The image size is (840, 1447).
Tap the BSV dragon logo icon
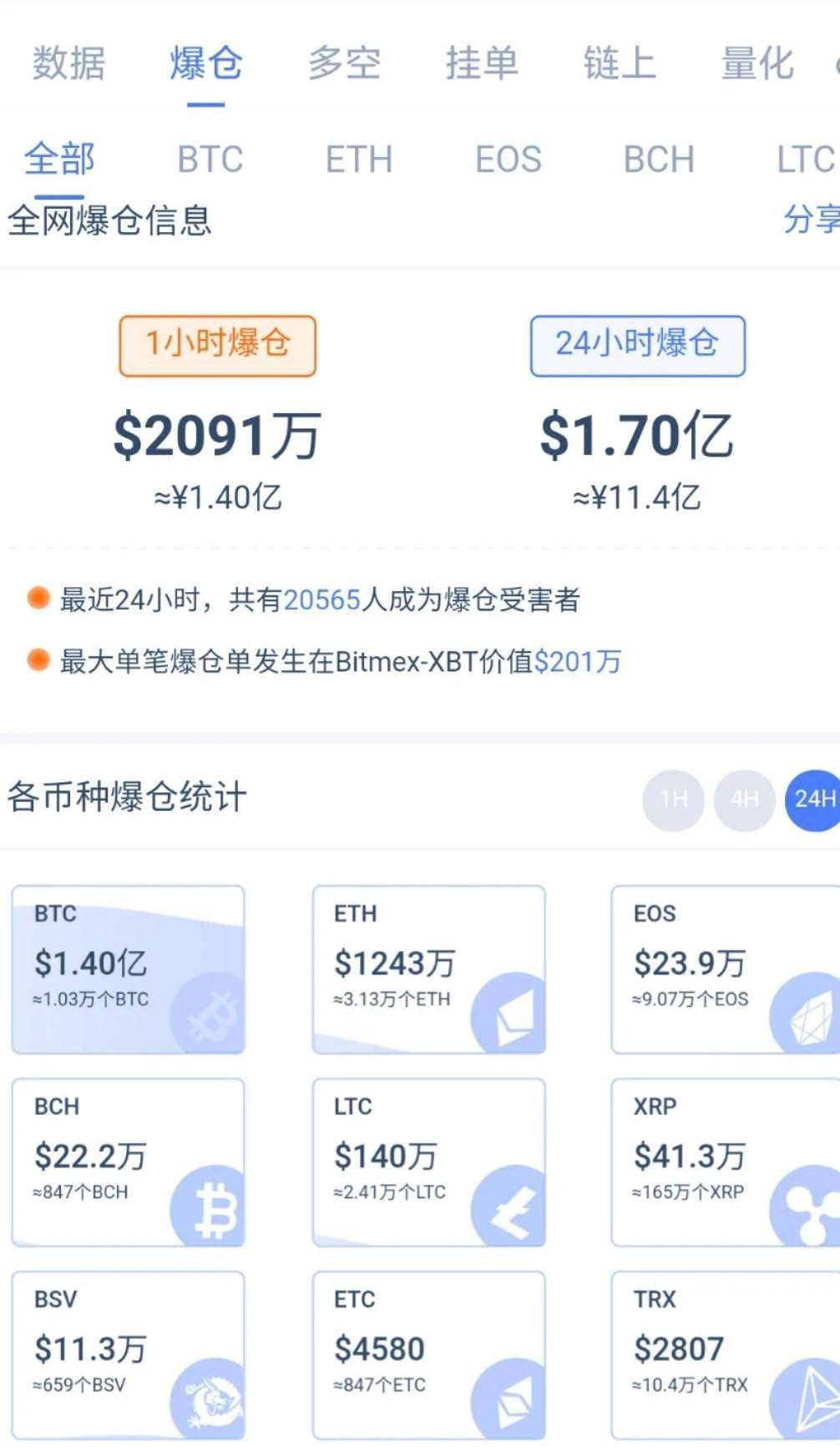209,1399
